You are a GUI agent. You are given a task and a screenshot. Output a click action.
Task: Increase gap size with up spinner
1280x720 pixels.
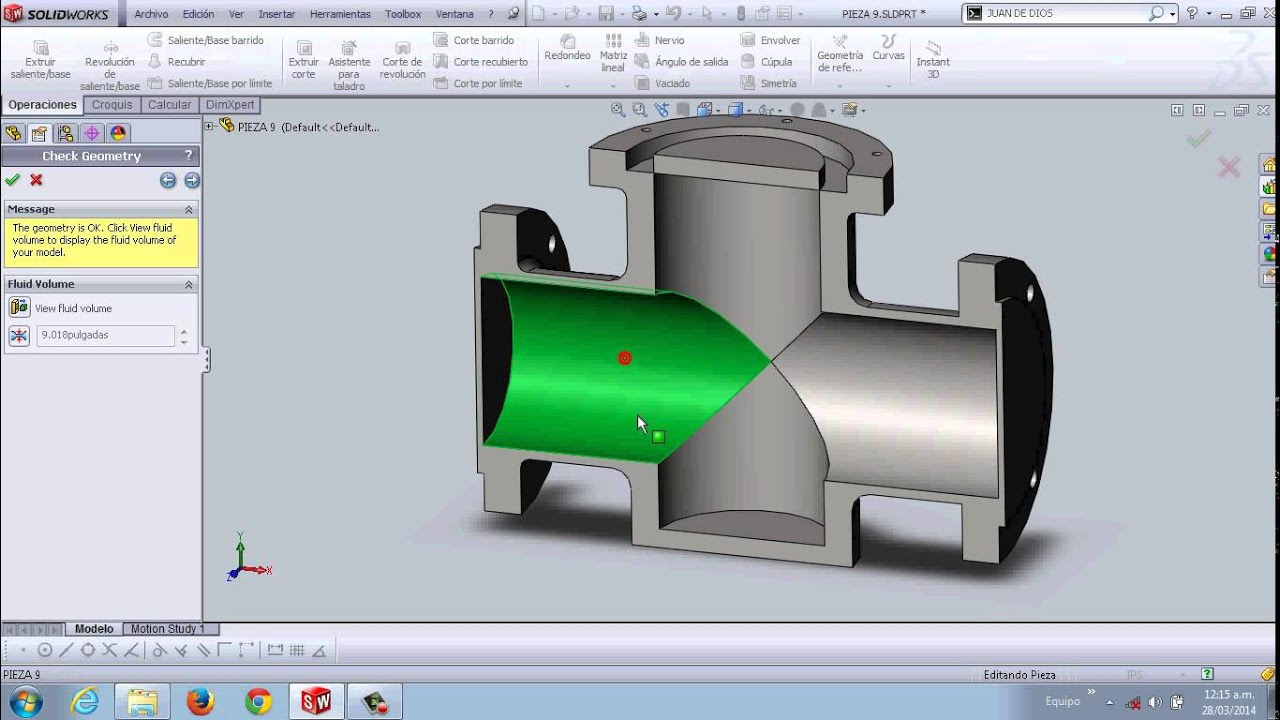pos(183,331)
